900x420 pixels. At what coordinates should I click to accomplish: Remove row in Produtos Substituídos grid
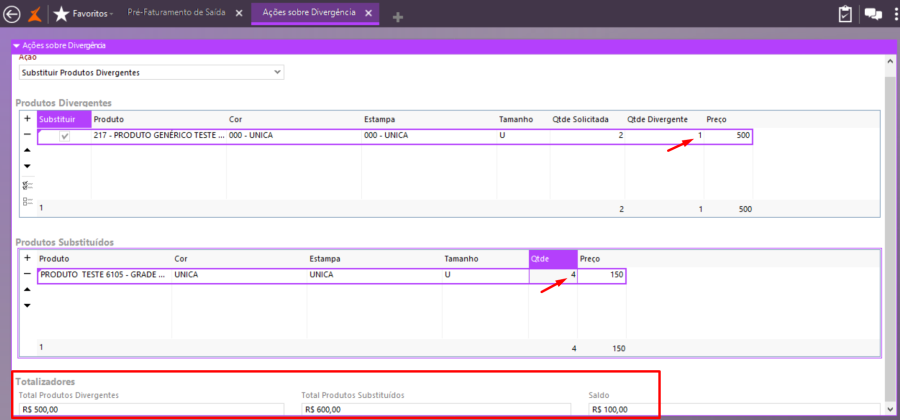(x=27, y=274)
